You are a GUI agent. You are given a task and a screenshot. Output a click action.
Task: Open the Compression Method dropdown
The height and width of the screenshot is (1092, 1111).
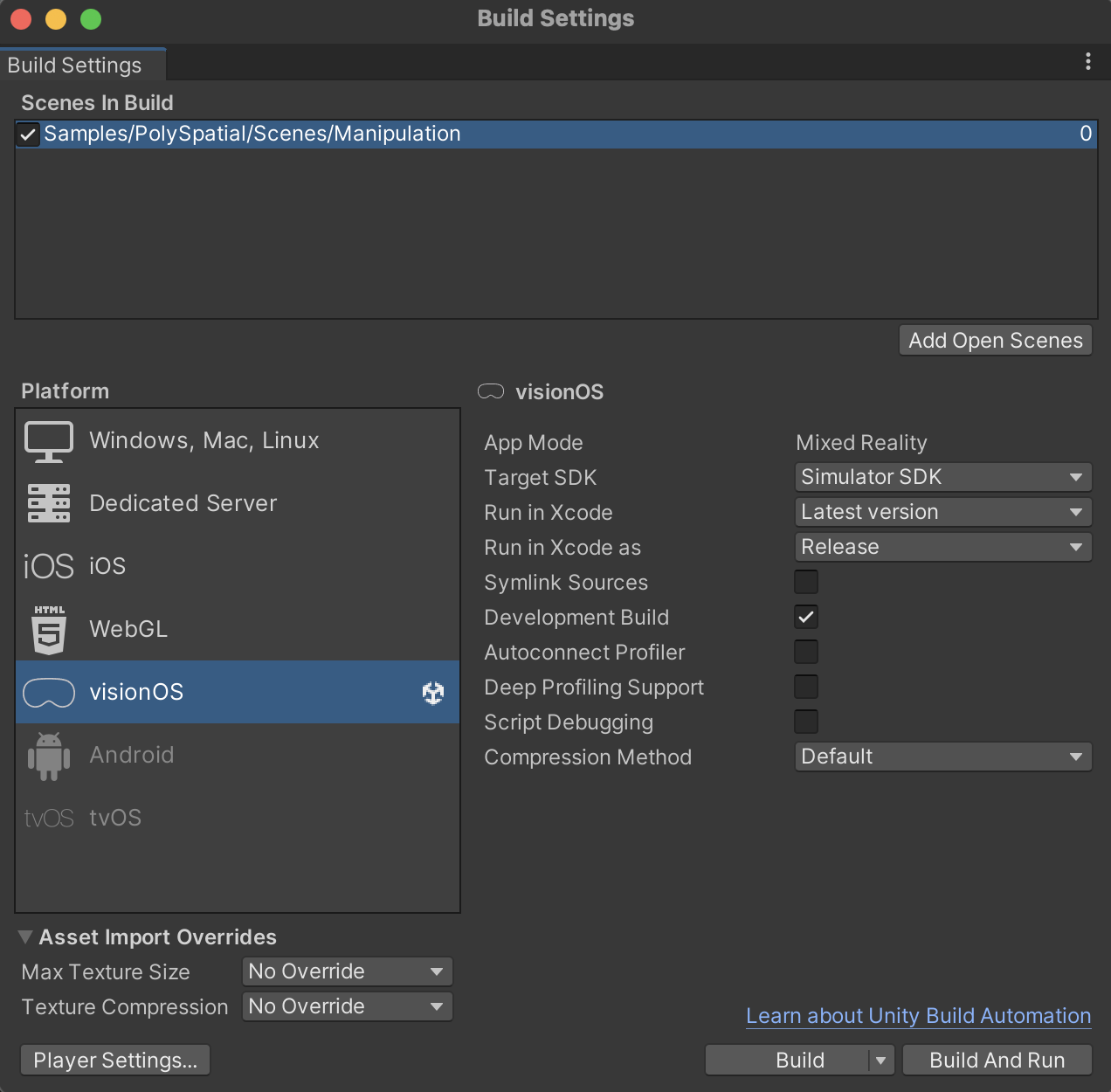click(x=942, y=757)
